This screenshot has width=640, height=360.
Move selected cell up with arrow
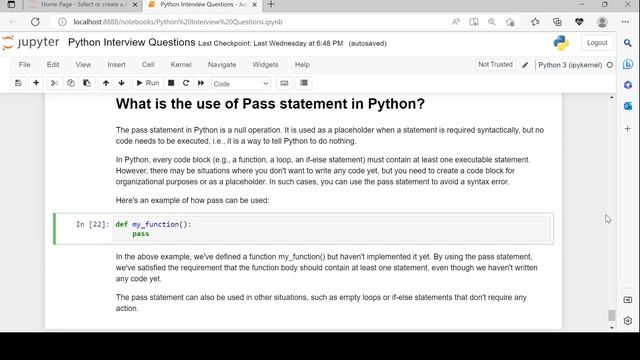pyautogui.click(x=106, y=83)
